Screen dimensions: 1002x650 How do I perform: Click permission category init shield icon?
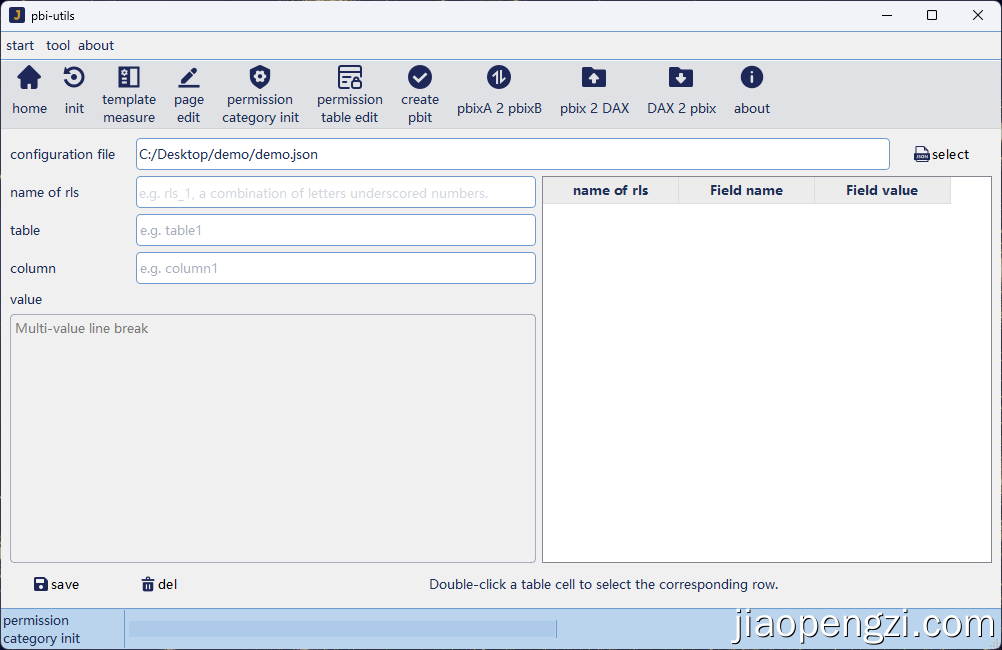(260, 78)
